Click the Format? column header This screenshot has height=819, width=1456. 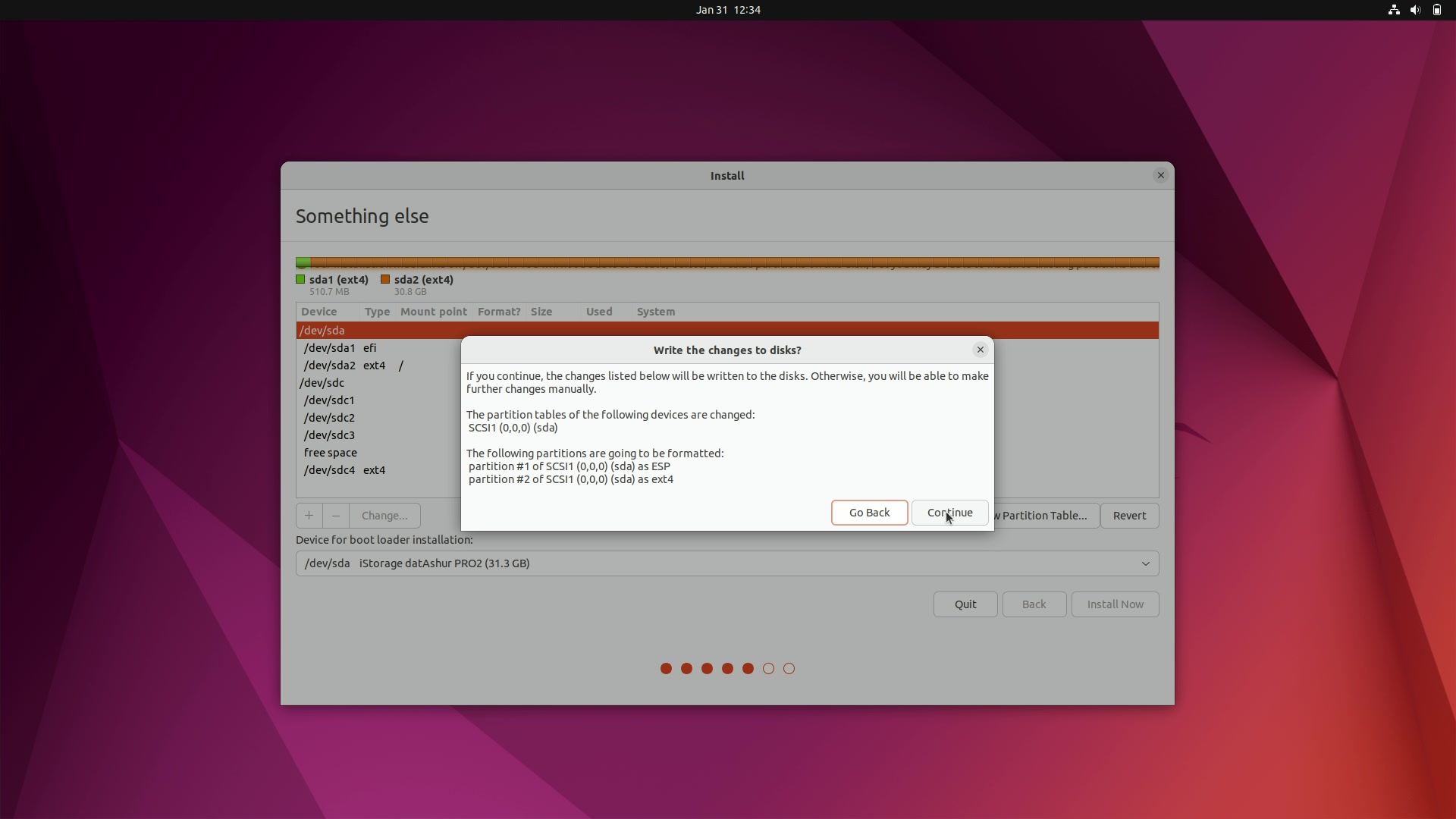(499, 312)
